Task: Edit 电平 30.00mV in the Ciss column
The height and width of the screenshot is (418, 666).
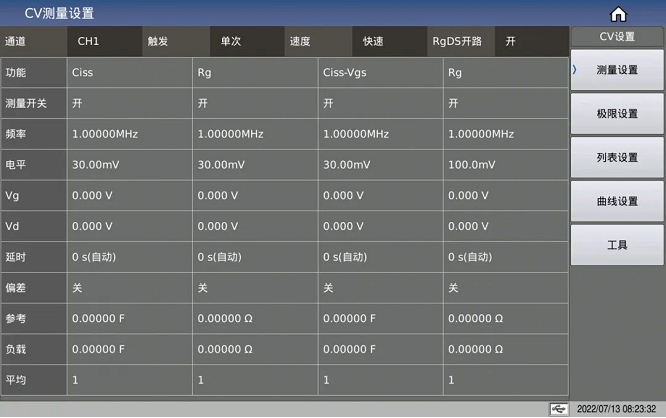Action: pos(130,165)
